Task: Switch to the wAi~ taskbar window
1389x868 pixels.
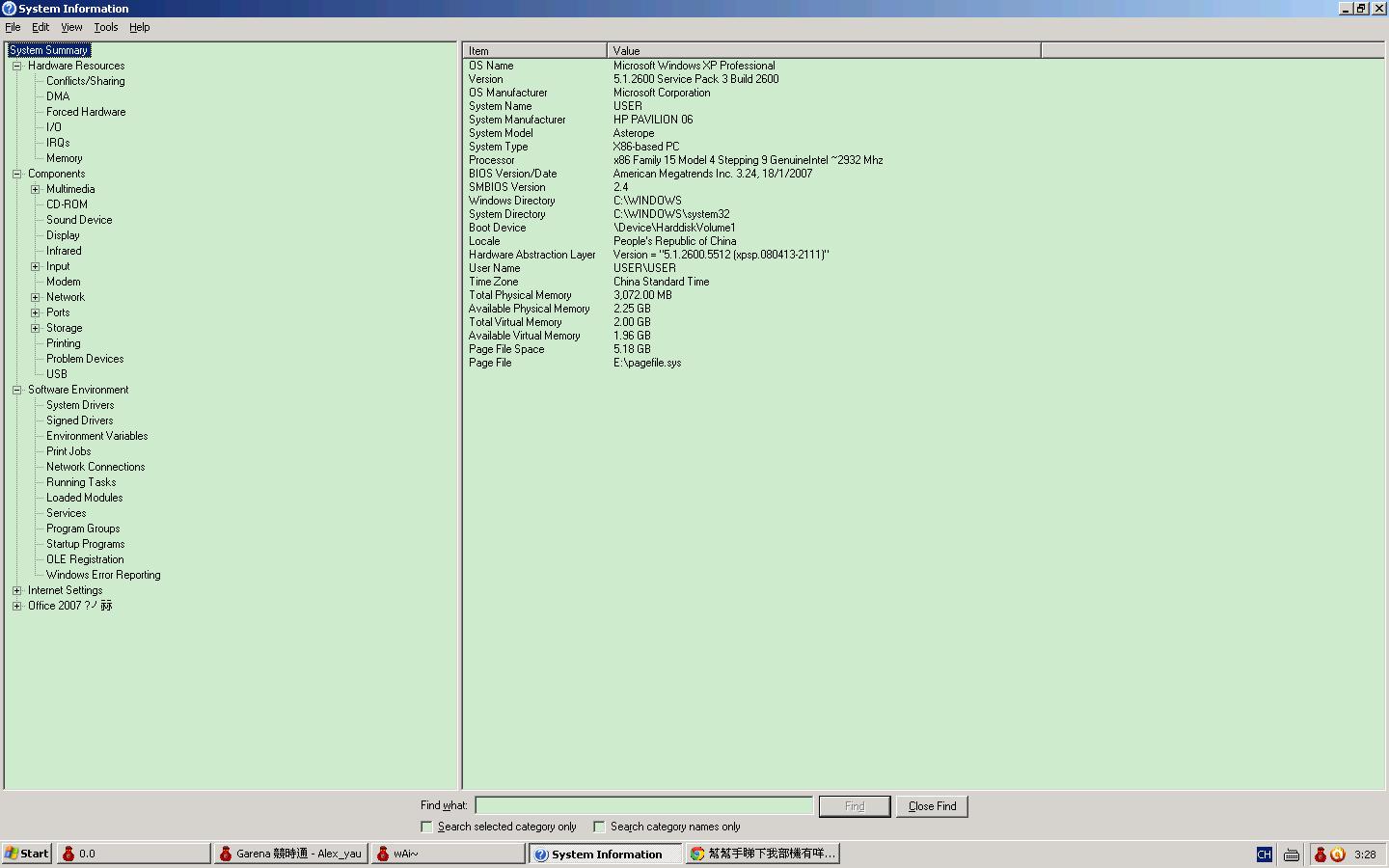Action: (x=449, y=854)
